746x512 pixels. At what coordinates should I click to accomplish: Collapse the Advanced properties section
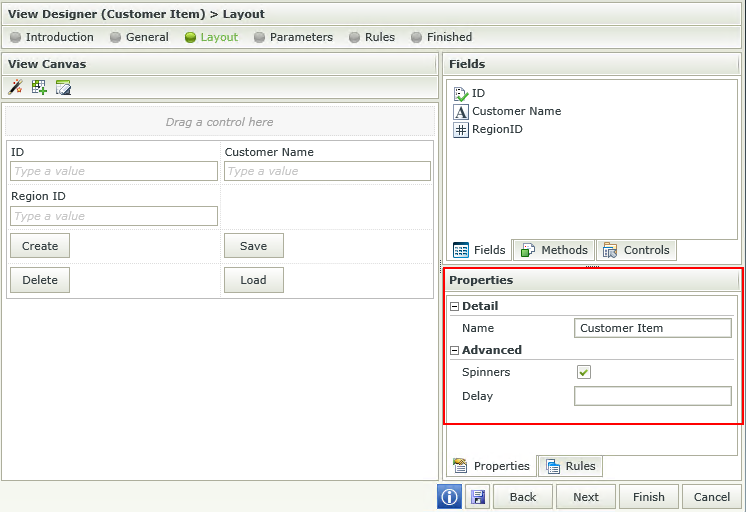coord(454,351)
